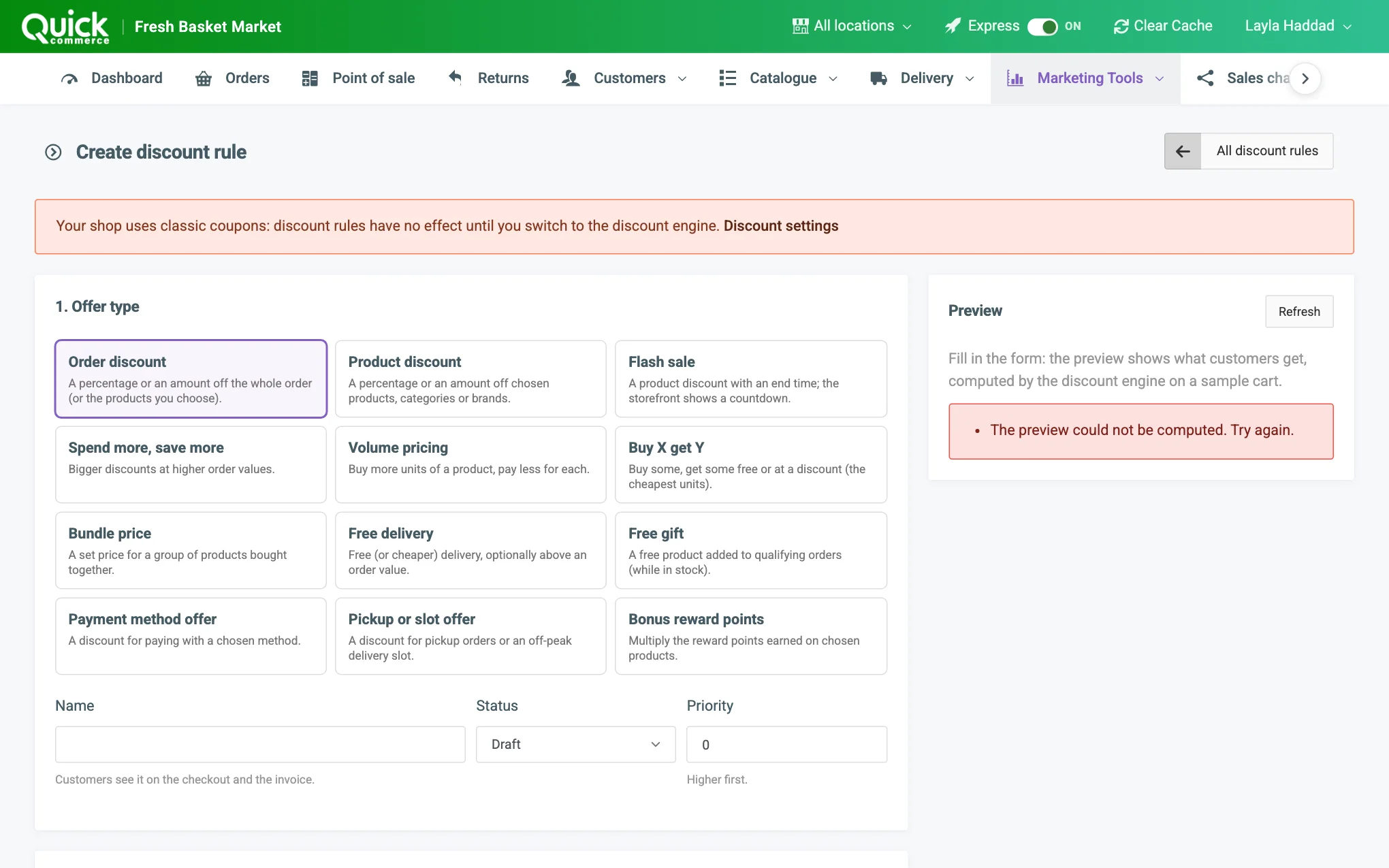1389x868 pixels.
Task: Open the All locations dropdown
Action: coord(852,26)
